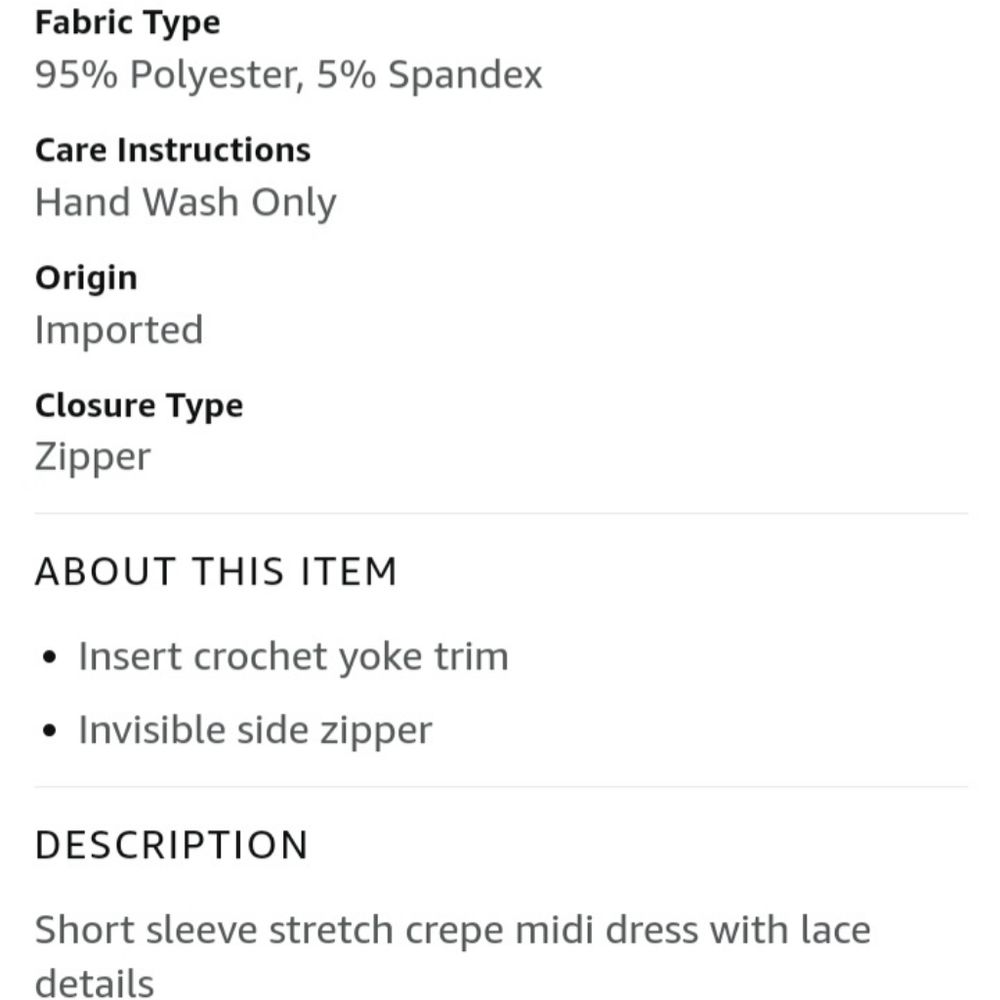
Task: Click the DESCRIPTION section header
Action: click(172, 845)
